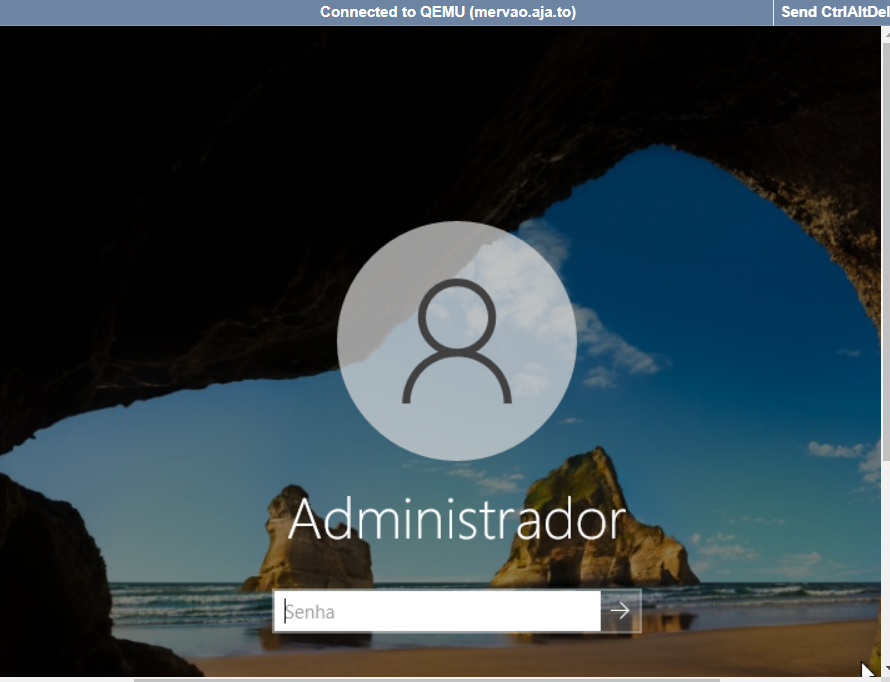Click the empty left side of the QEMU status bar
Screen dimensions: 890x682
(x=150, y=12)
